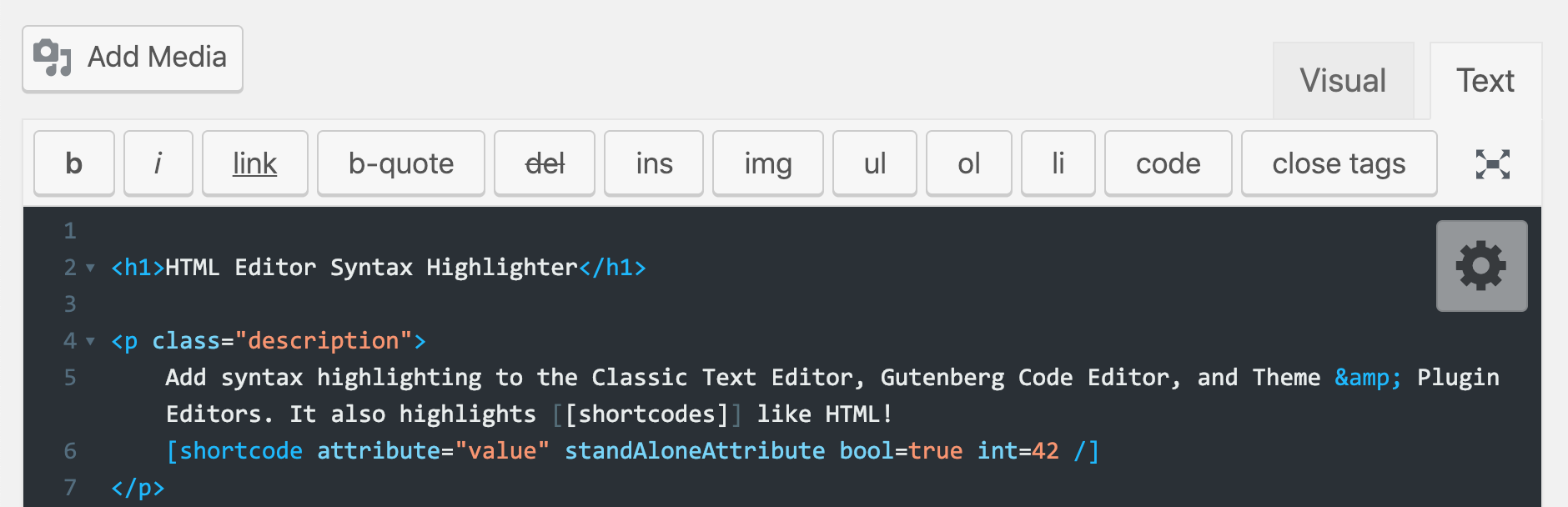The image size is (1568, 507).
Task: Wrap selection with code button
Action: (x=1168, y=163)
